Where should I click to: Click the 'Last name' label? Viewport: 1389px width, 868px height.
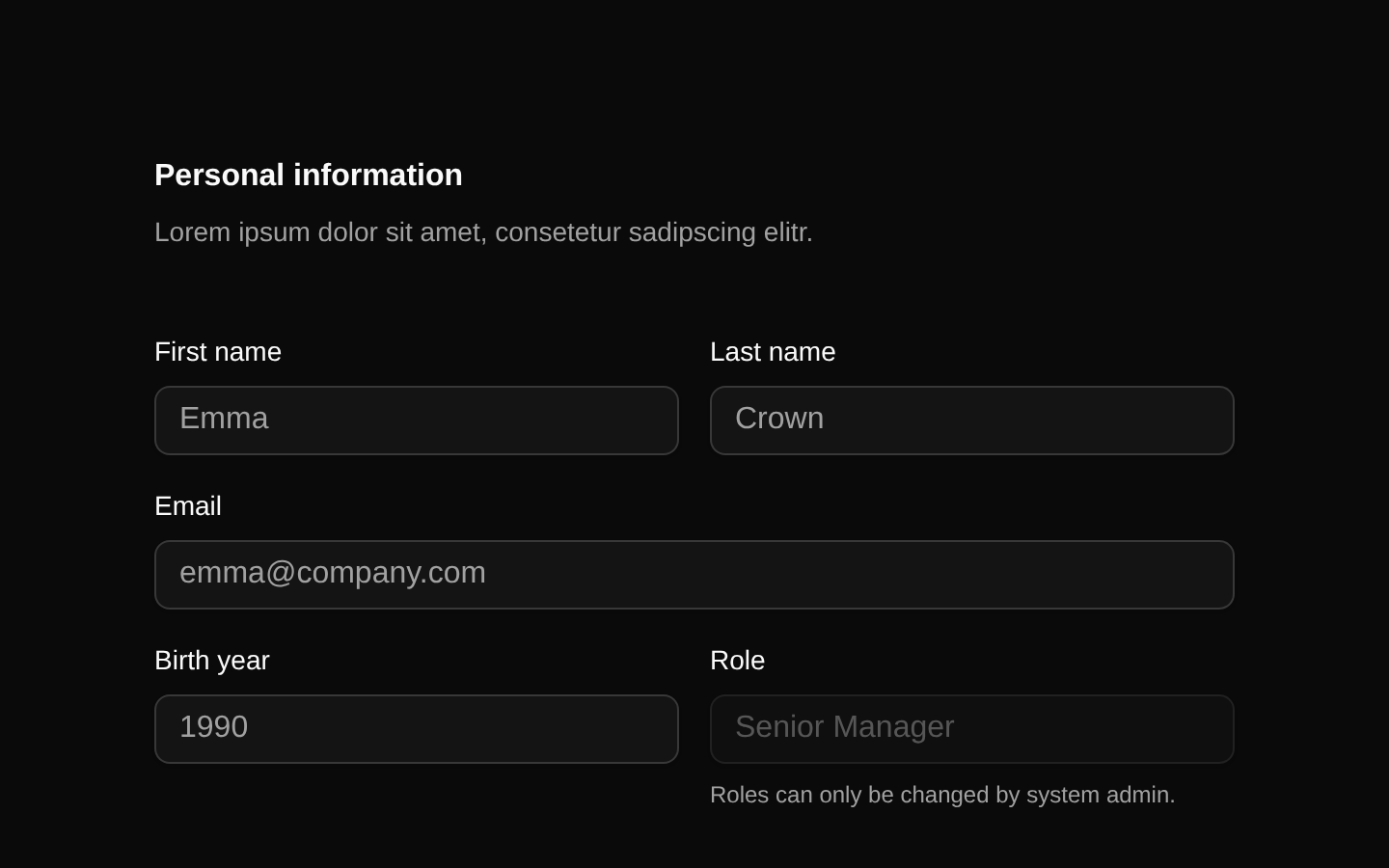click(773, 352)
